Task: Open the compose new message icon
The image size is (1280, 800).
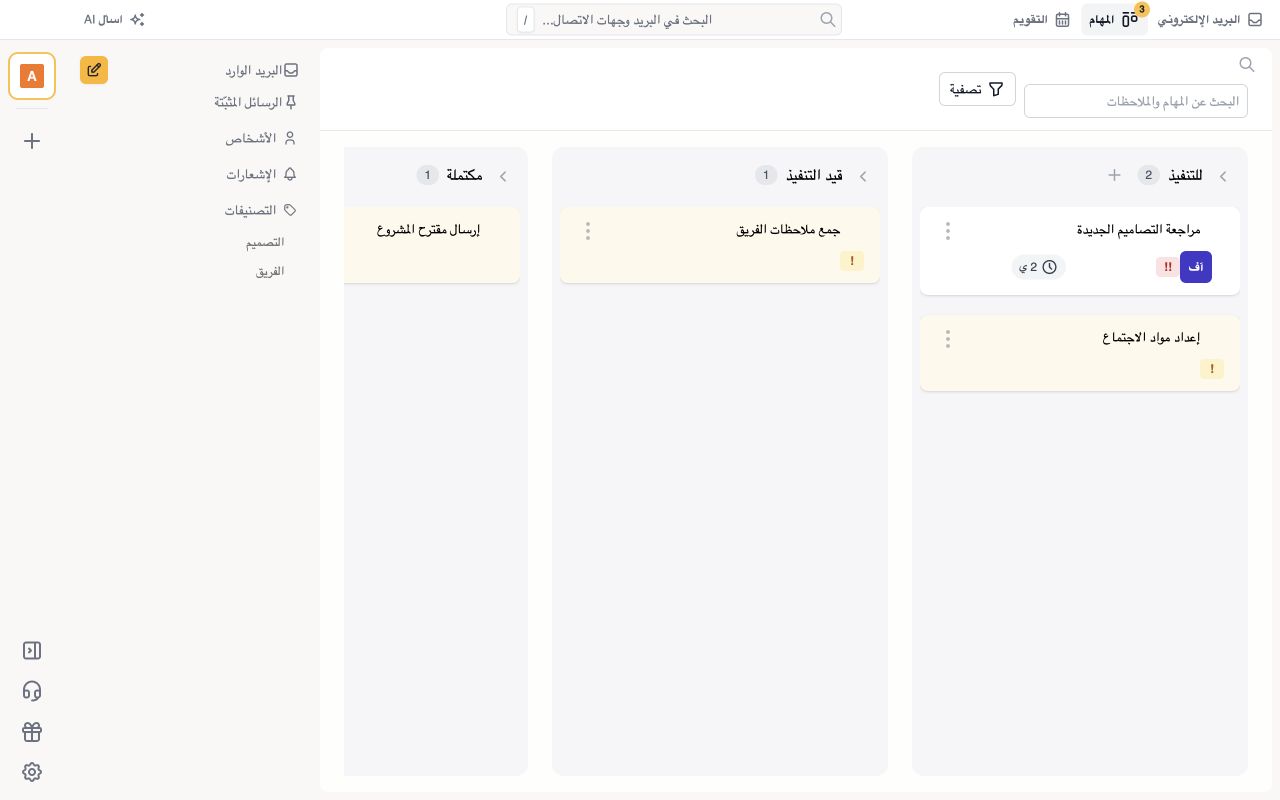Action: pyautogui.click(x=94, y=70)
